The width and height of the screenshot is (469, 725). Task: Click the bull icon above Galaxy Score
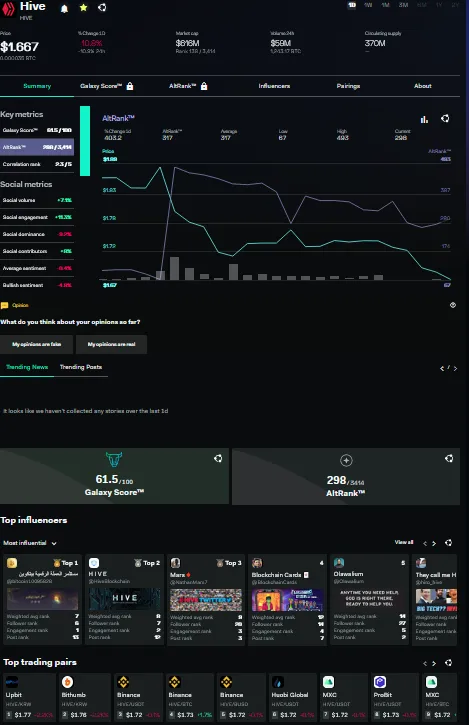(114, 460)
